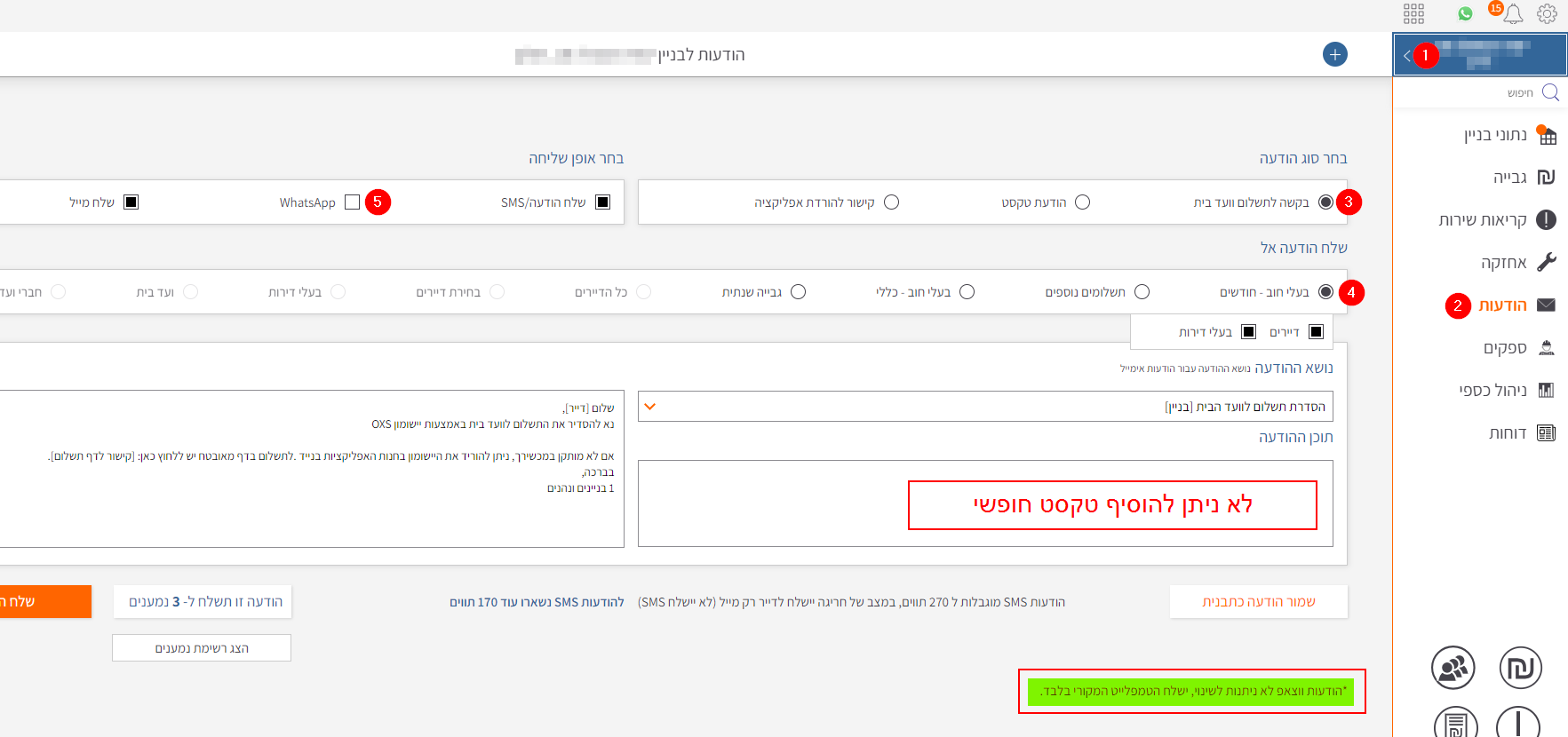Click the round people group shortcut icon
This screenshot has height=737, width=1568.
click(x=1453, y=668)
